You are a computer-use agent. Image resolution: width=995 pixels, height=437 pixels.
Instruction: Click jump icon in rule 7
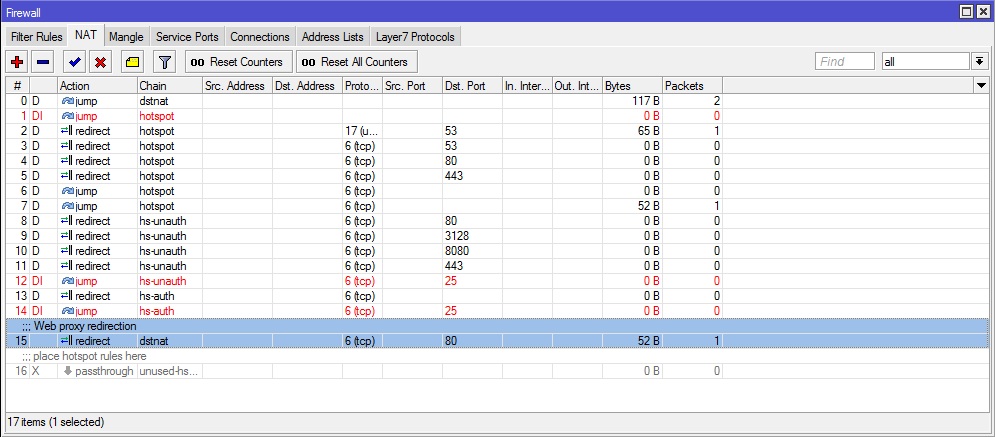67,206
